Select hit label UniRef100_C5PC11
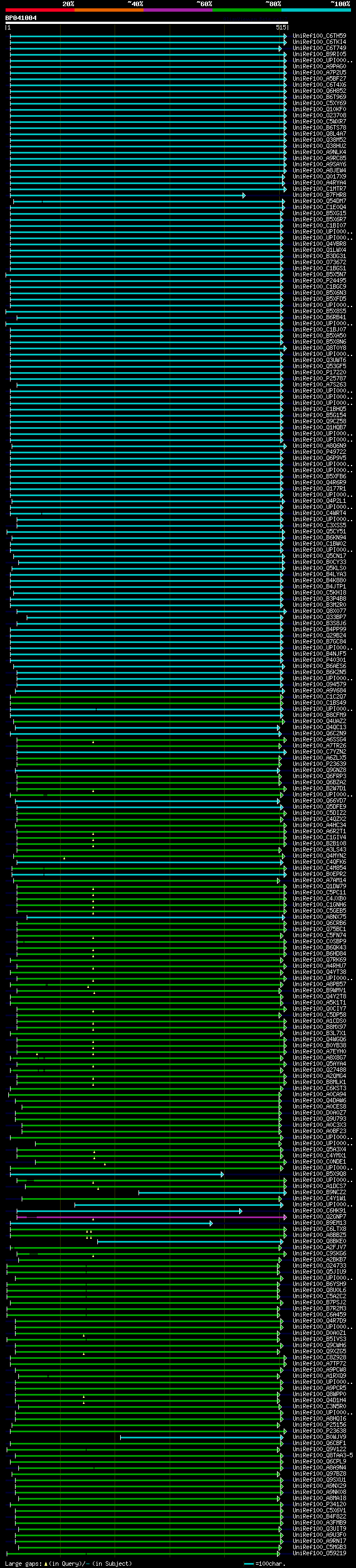Viewport: 356px width, 1568px height. coord(319,892)
